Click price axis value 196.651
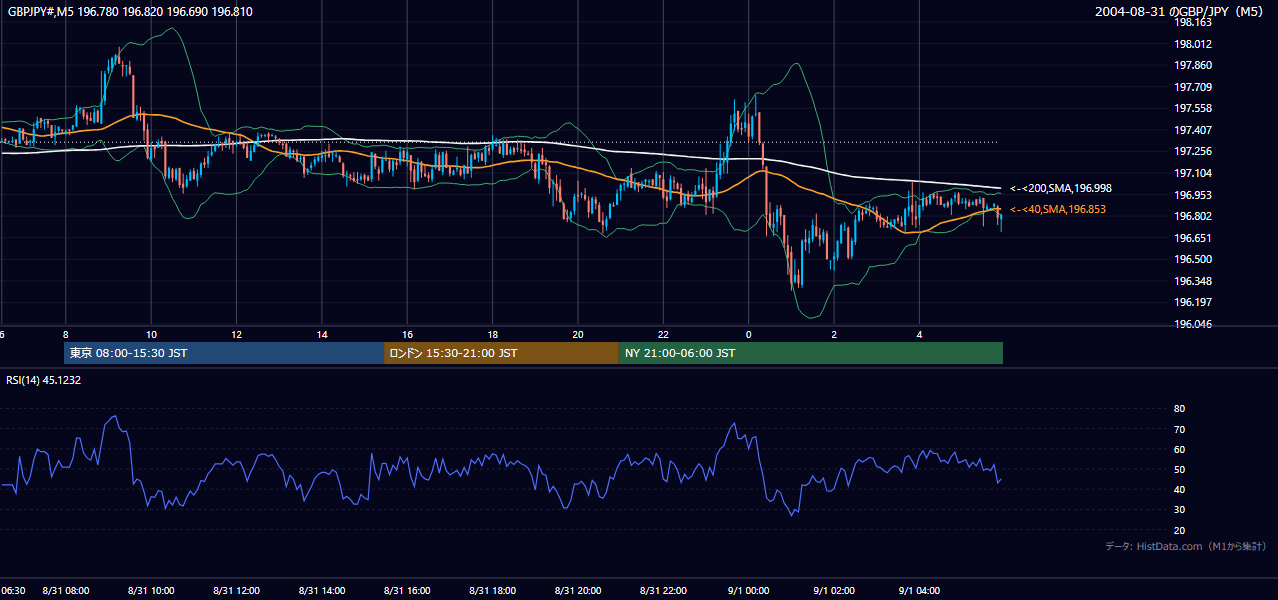Viewport: 1278px width, 600px height. 1192,238
